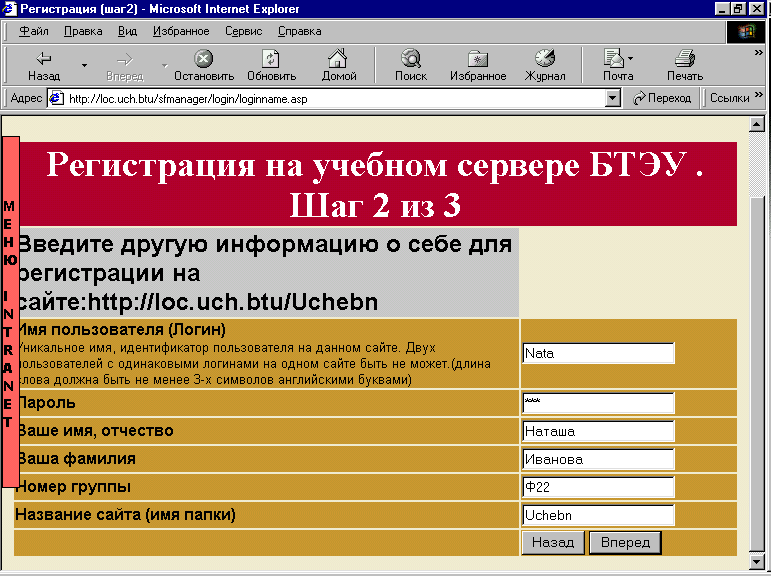Refresh page using Обновить icon
Image resolution: width=771 pixels, height=576 pixels.
tap(271, 59)
